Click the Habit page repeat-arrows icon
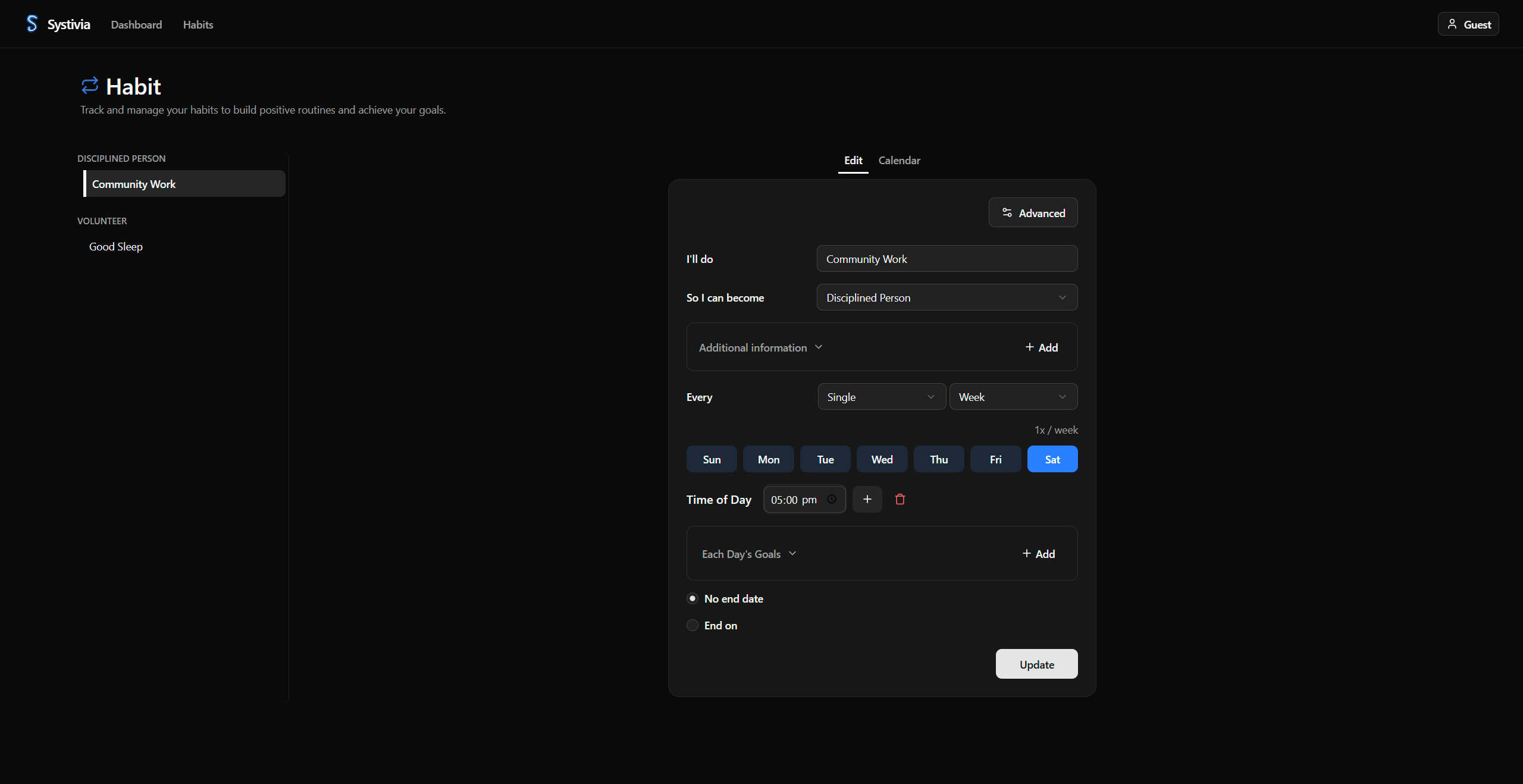This screenshot has width=1523, height=784. pyautogui.click(x=90, y=86)
